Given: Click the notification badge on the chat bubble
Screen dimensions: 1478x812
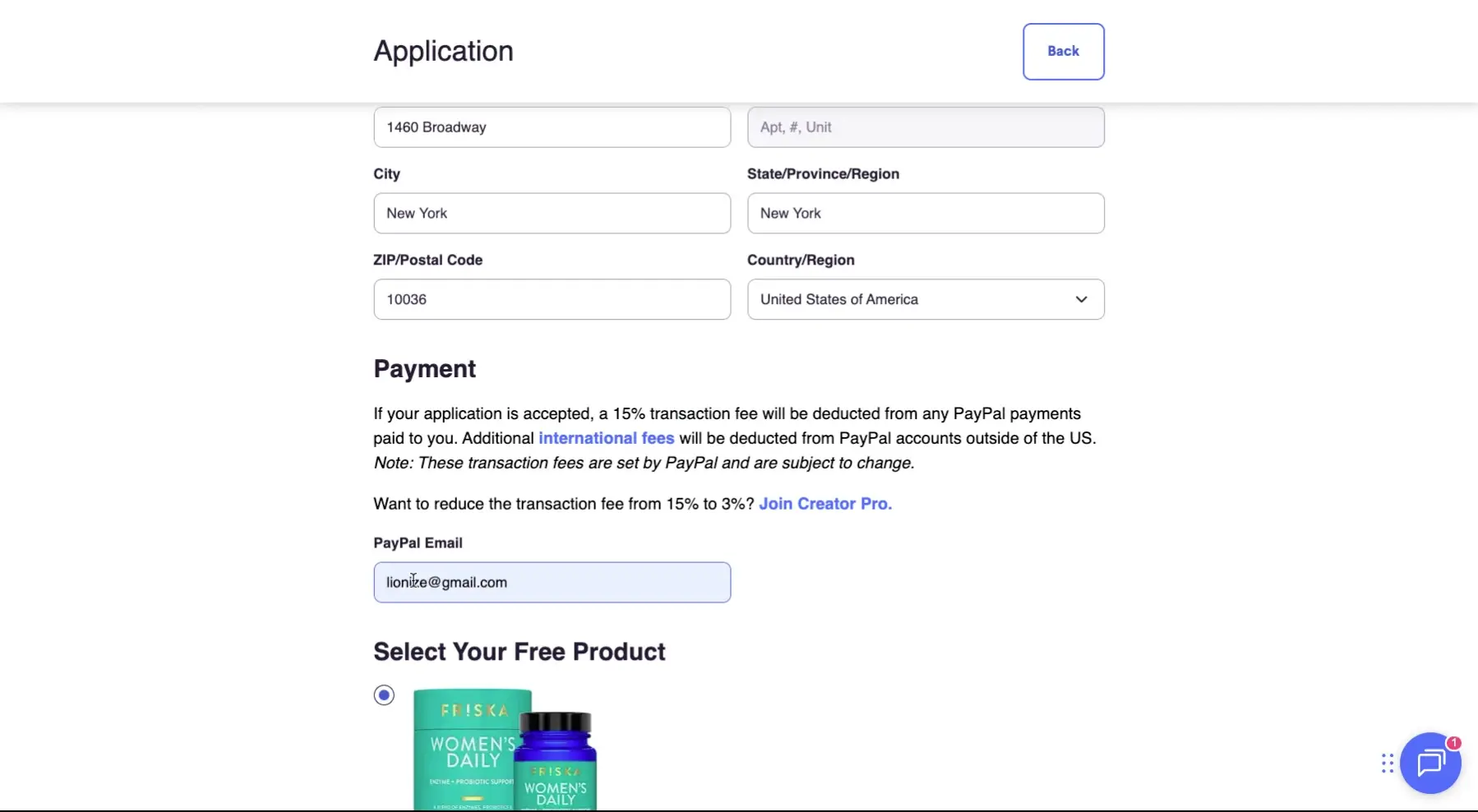Looking at the screenshot, I should (1453, 742).
